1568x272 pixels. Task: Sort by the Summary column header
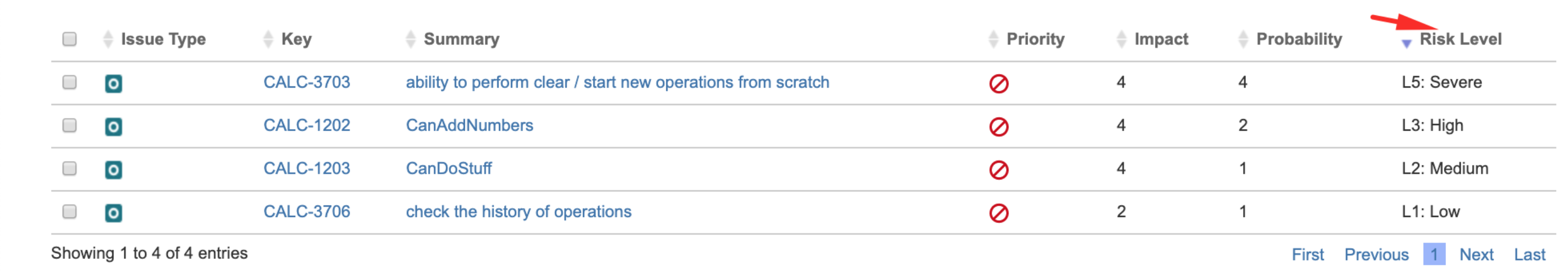click(x=461, y=39)
